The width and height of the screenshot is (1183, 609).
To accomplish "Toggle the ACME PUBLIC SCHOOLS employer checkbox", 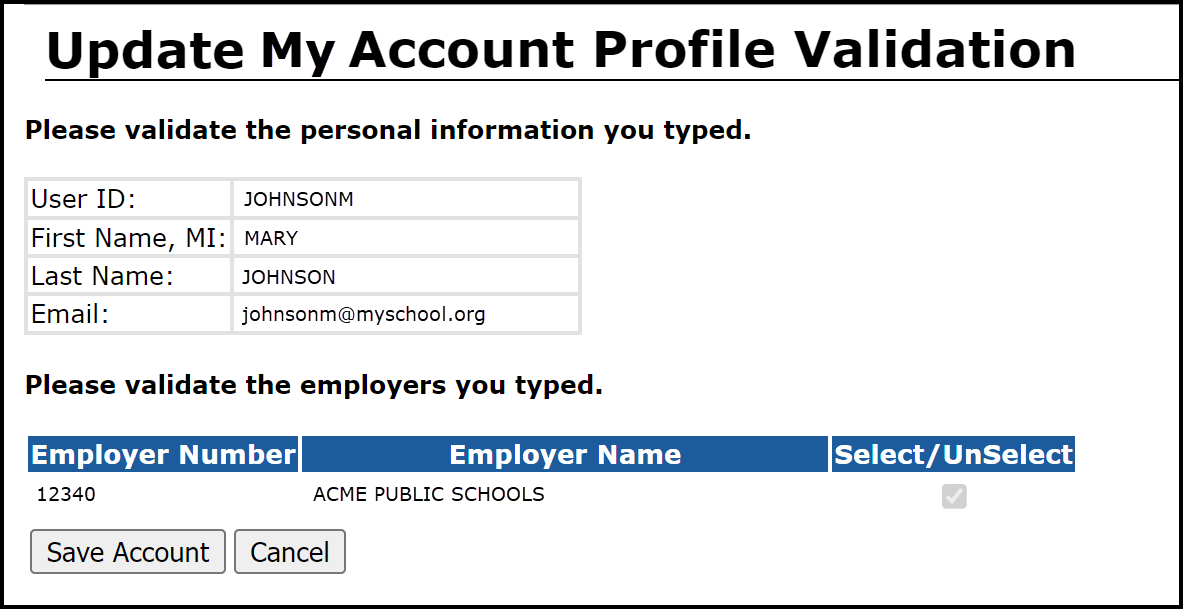I will (x=954, y=496).
